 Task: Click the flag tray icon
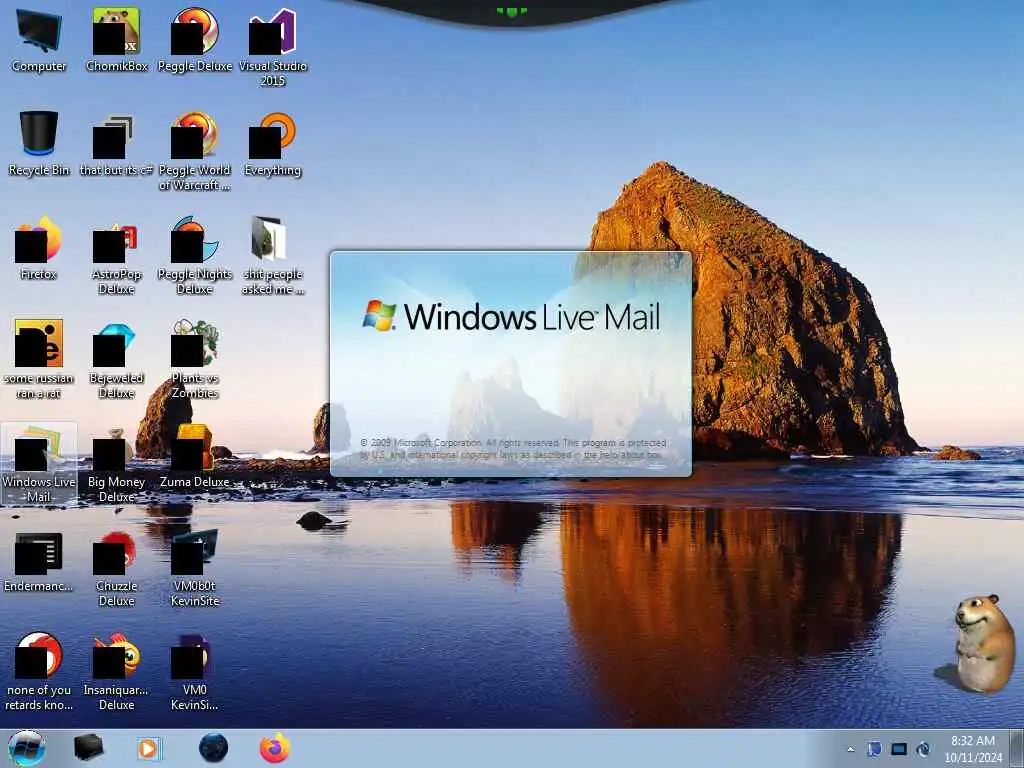click(x=874, y=749)
